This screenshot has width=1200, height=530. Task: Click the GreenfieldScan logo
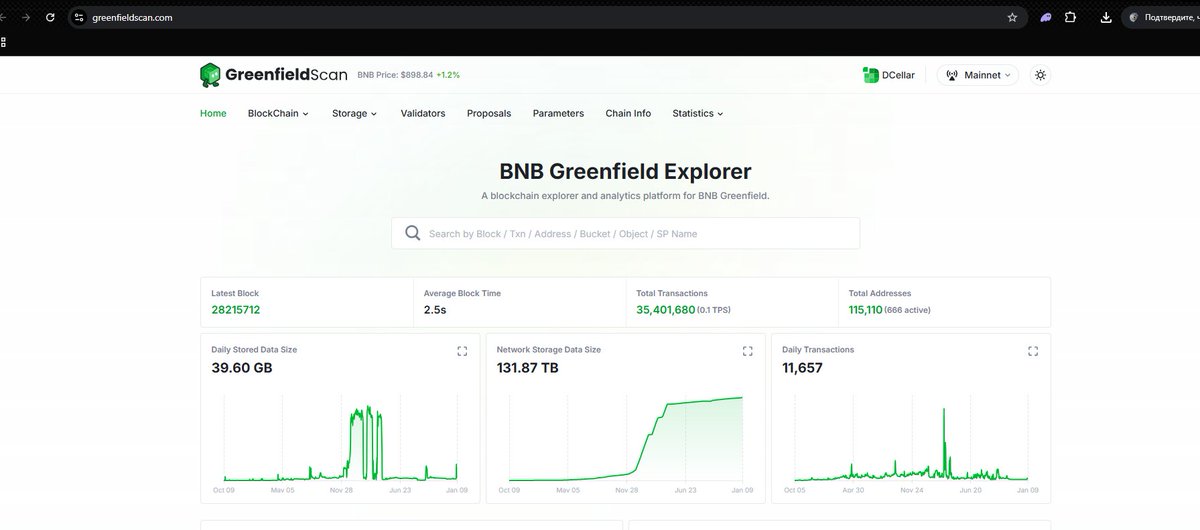pyautogui.click(x=273, y=75)
